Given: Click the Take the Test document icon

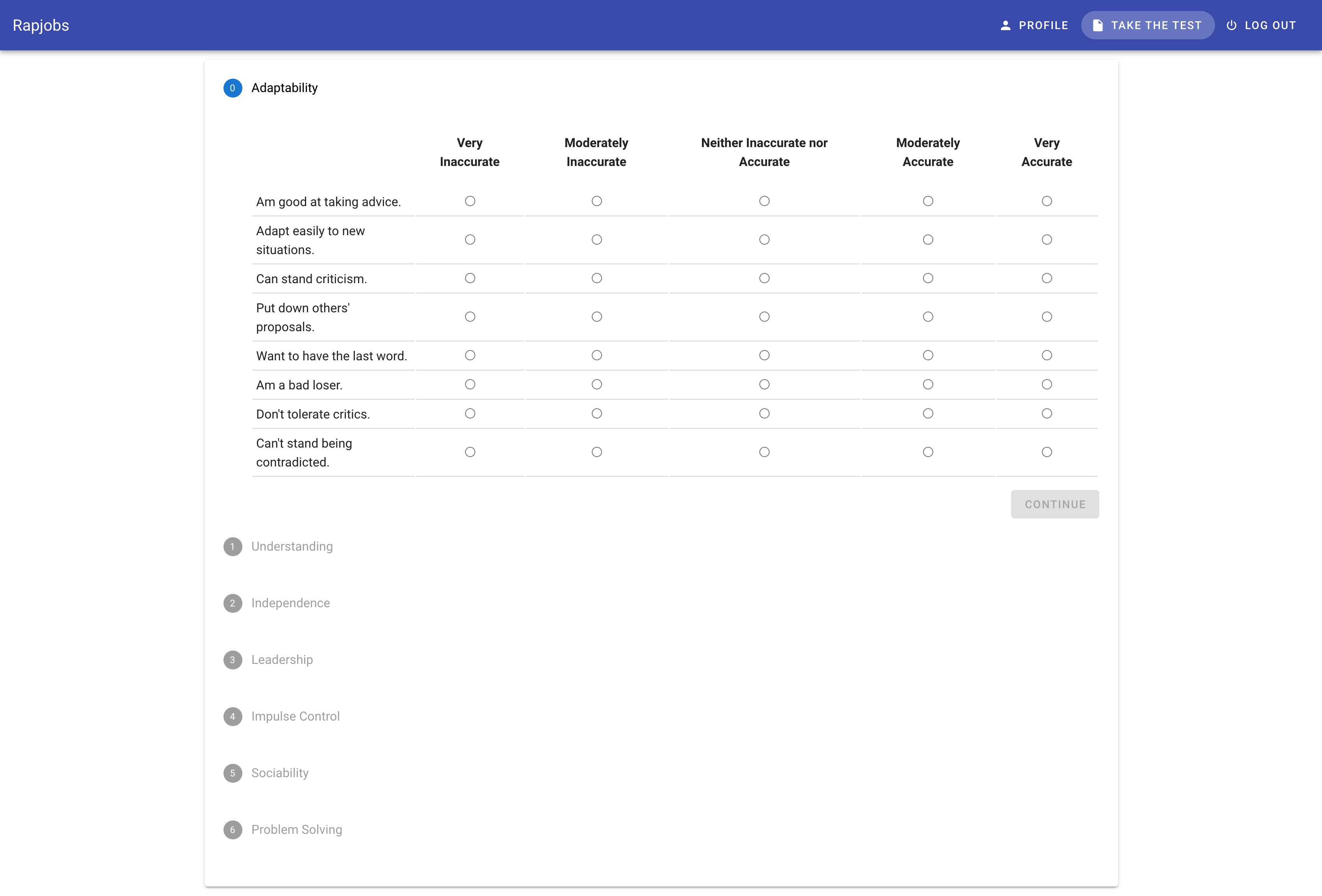Looking at the screenshot, I should click(1098, 26).
